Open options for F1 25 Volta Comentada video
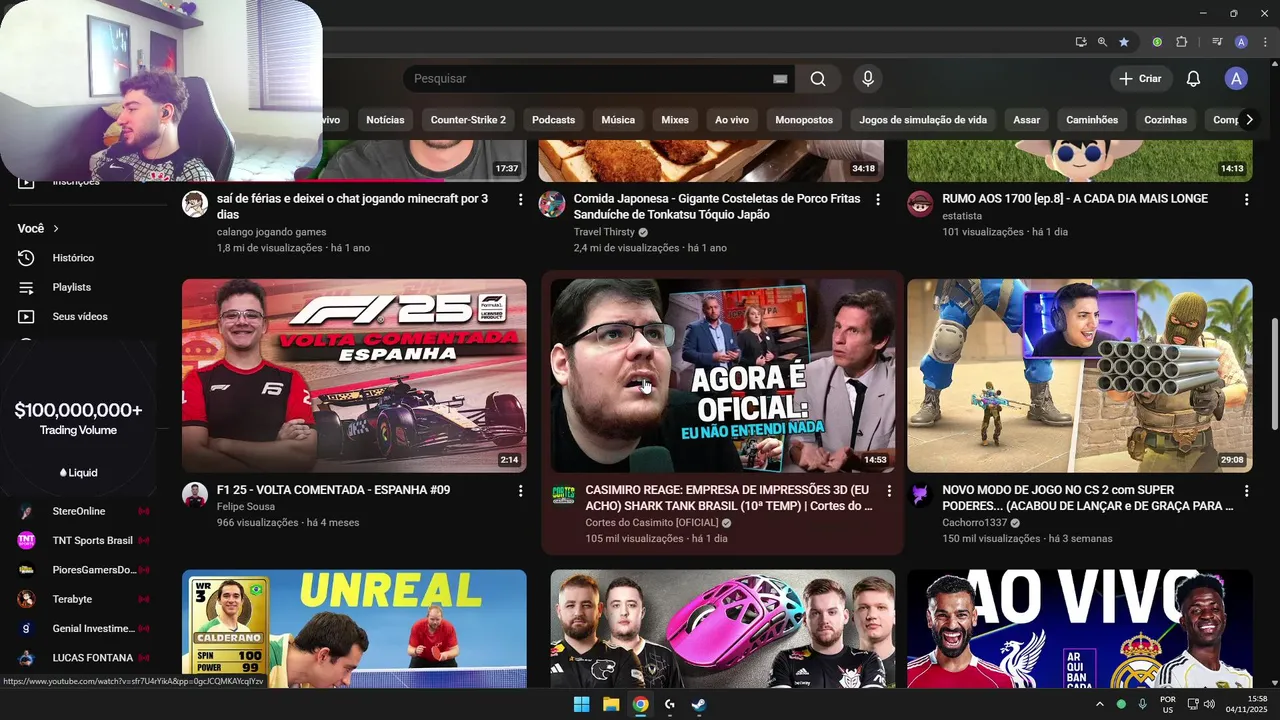 coord(520,491)
